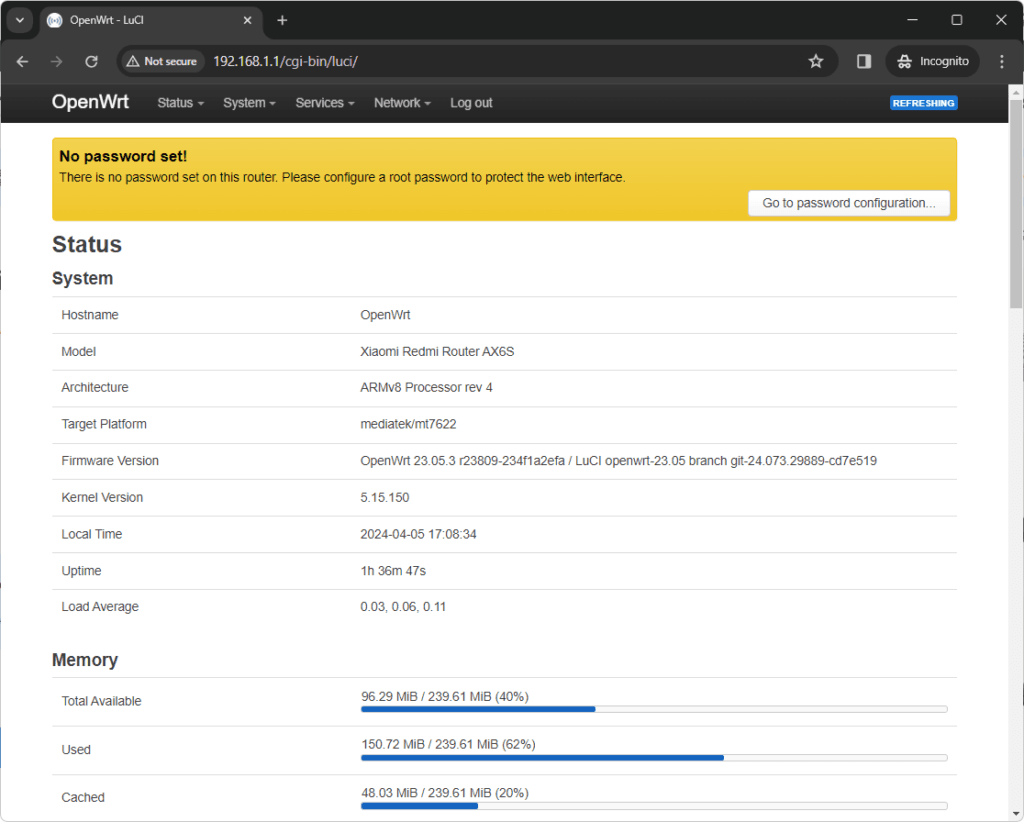Reload the LuCI page
Image resolution: width=1024 pixels, height=822 pixels.
click(x=91, y=61)
